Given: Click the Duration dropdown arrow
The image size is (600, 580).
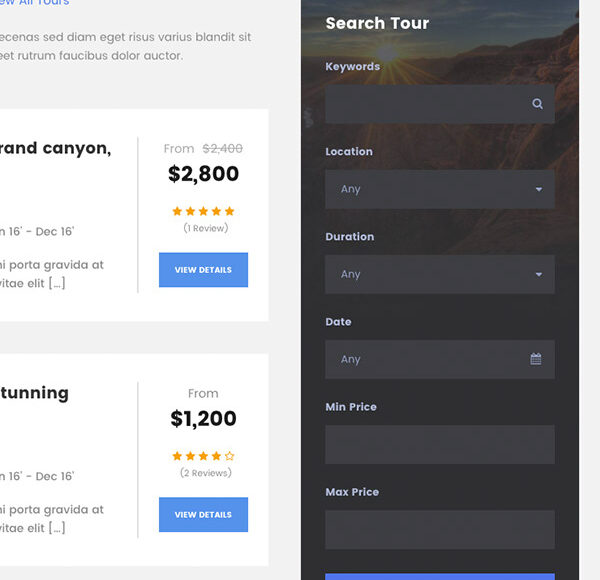Looking at the screenshot, I should pyautogui.click(x=539, y=274).
